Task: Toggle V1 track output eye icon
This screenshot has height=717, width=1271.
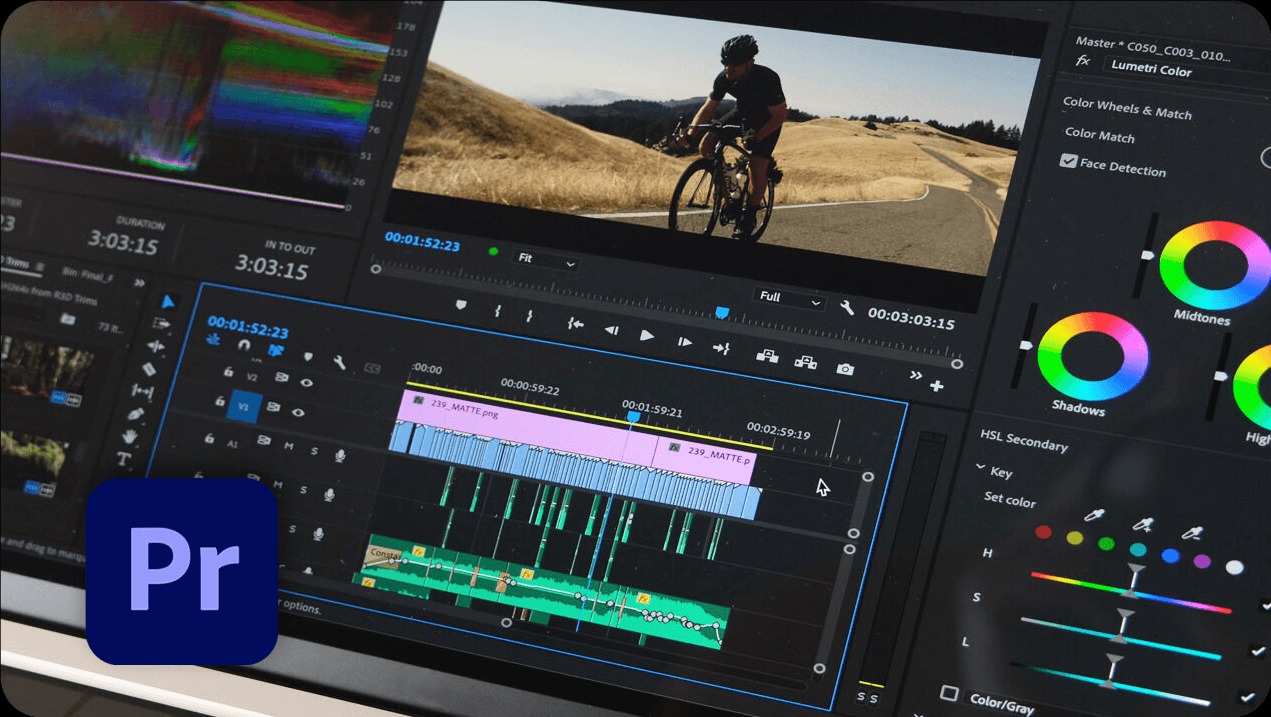Action: [299, 411]
